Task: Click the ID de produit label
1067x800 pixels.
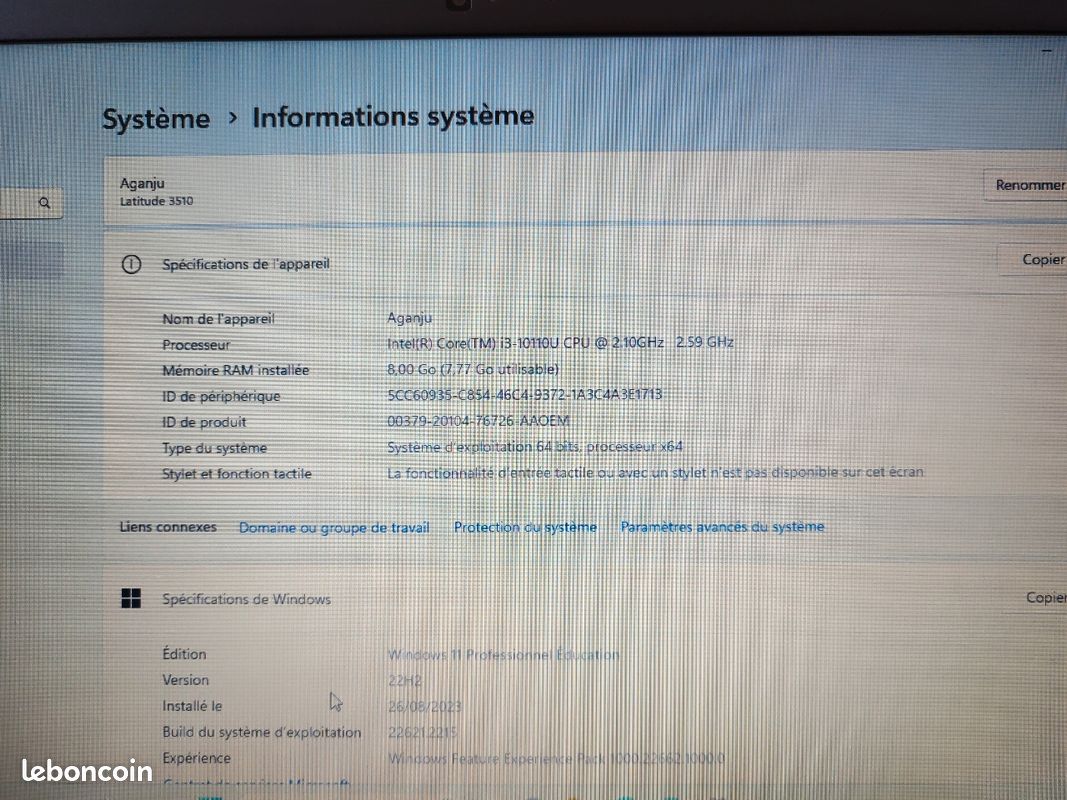Action: point(204,422)
